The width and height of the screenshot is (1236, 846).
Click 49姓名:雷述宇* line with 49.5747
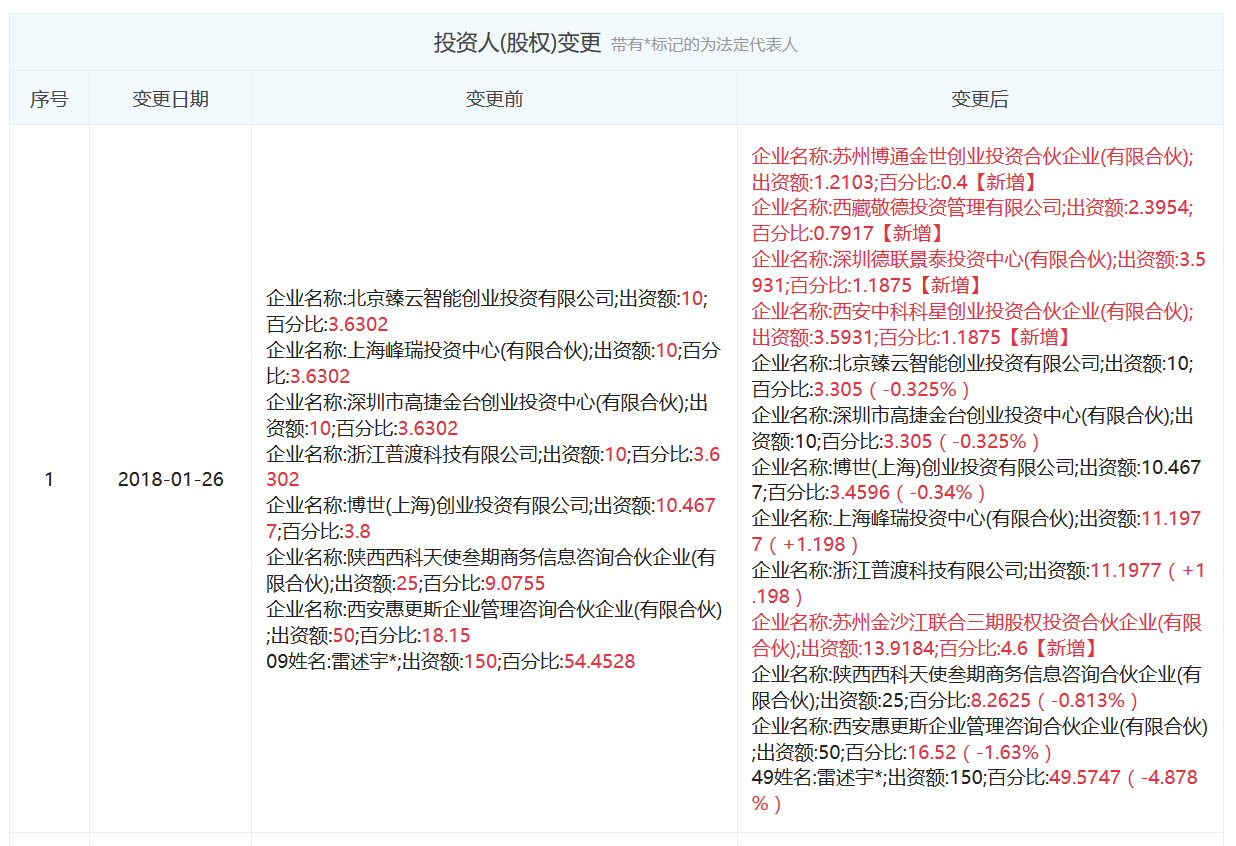click(976, 791)
